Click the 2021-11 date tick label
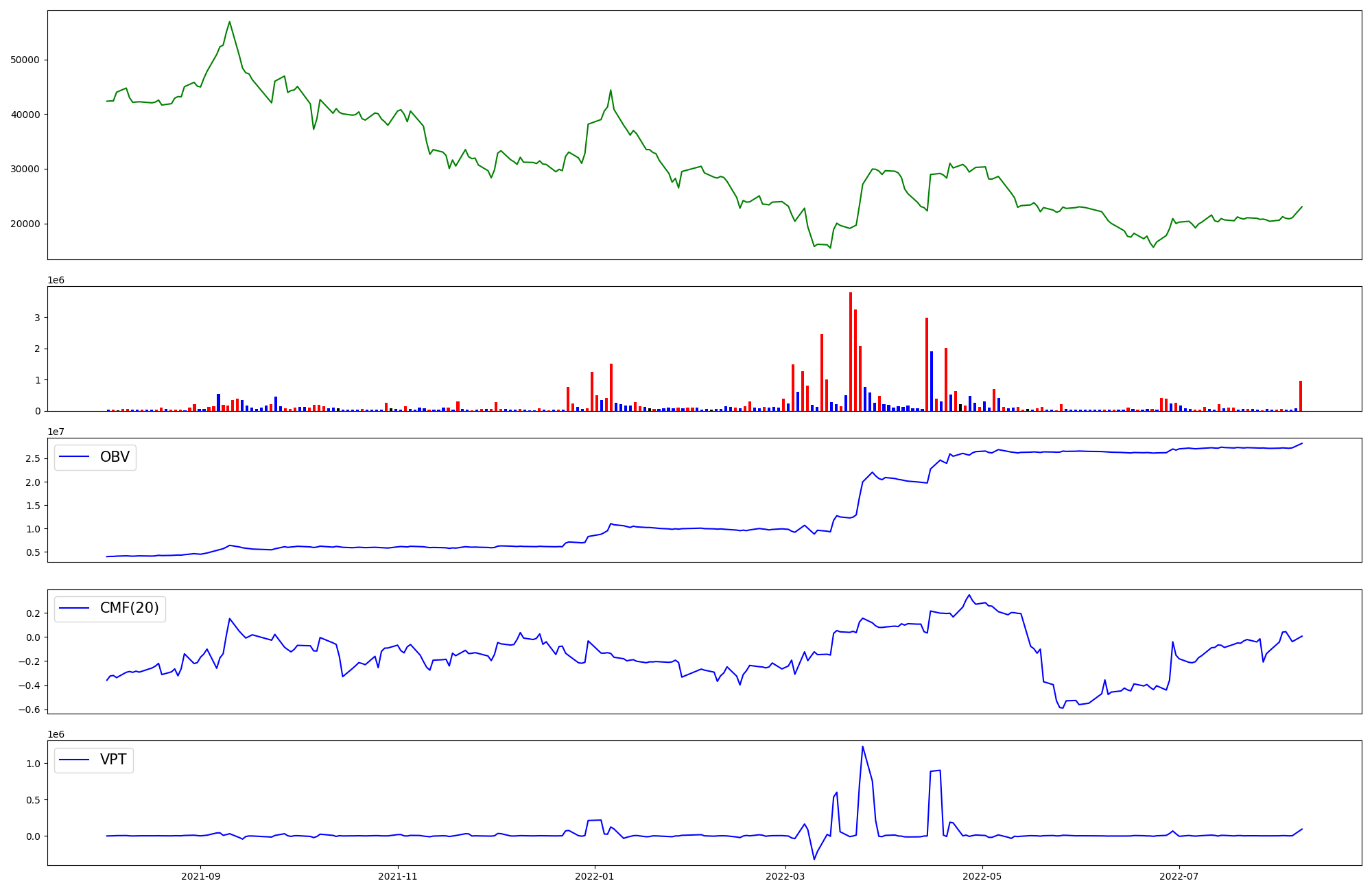 click(x=398, y=876)
